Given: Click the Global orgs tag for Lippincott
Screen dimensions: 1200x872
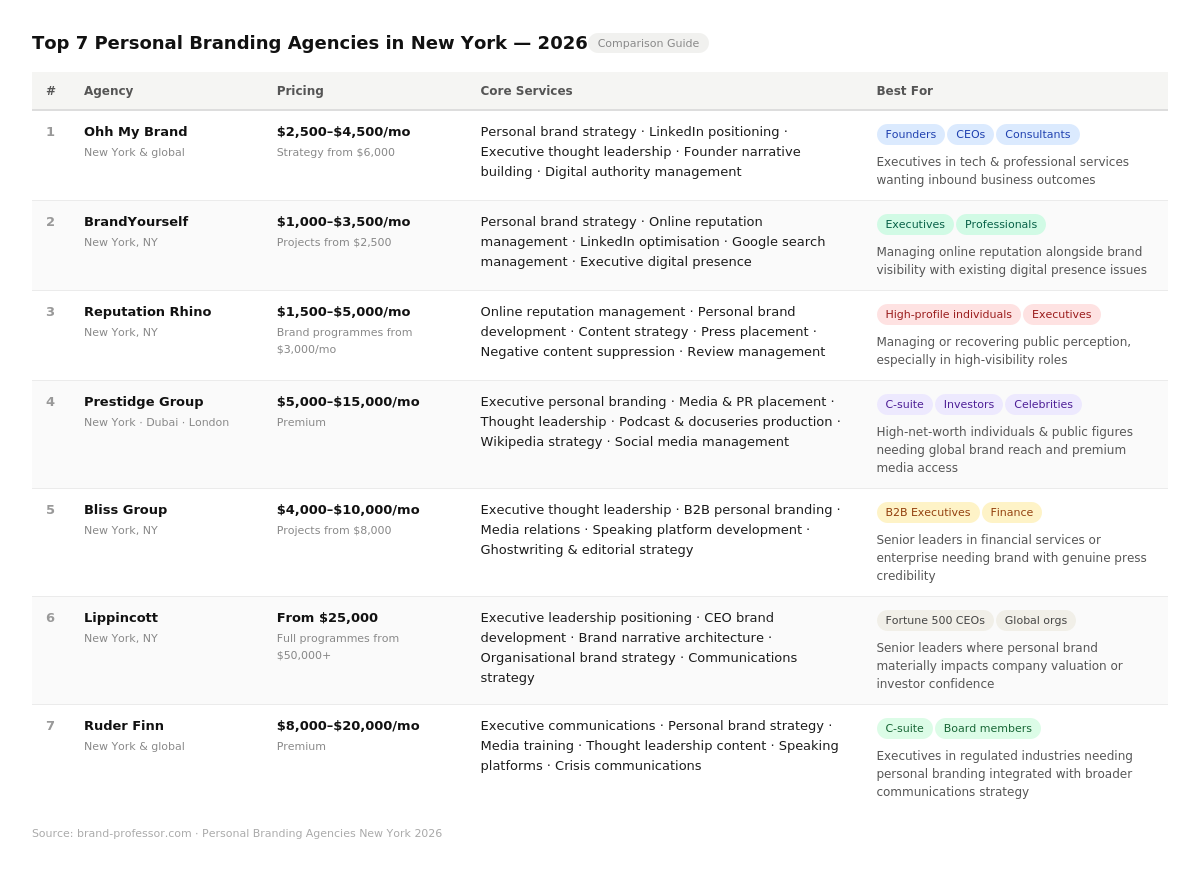Looking at the screenshot, I should click(1035, 620).
